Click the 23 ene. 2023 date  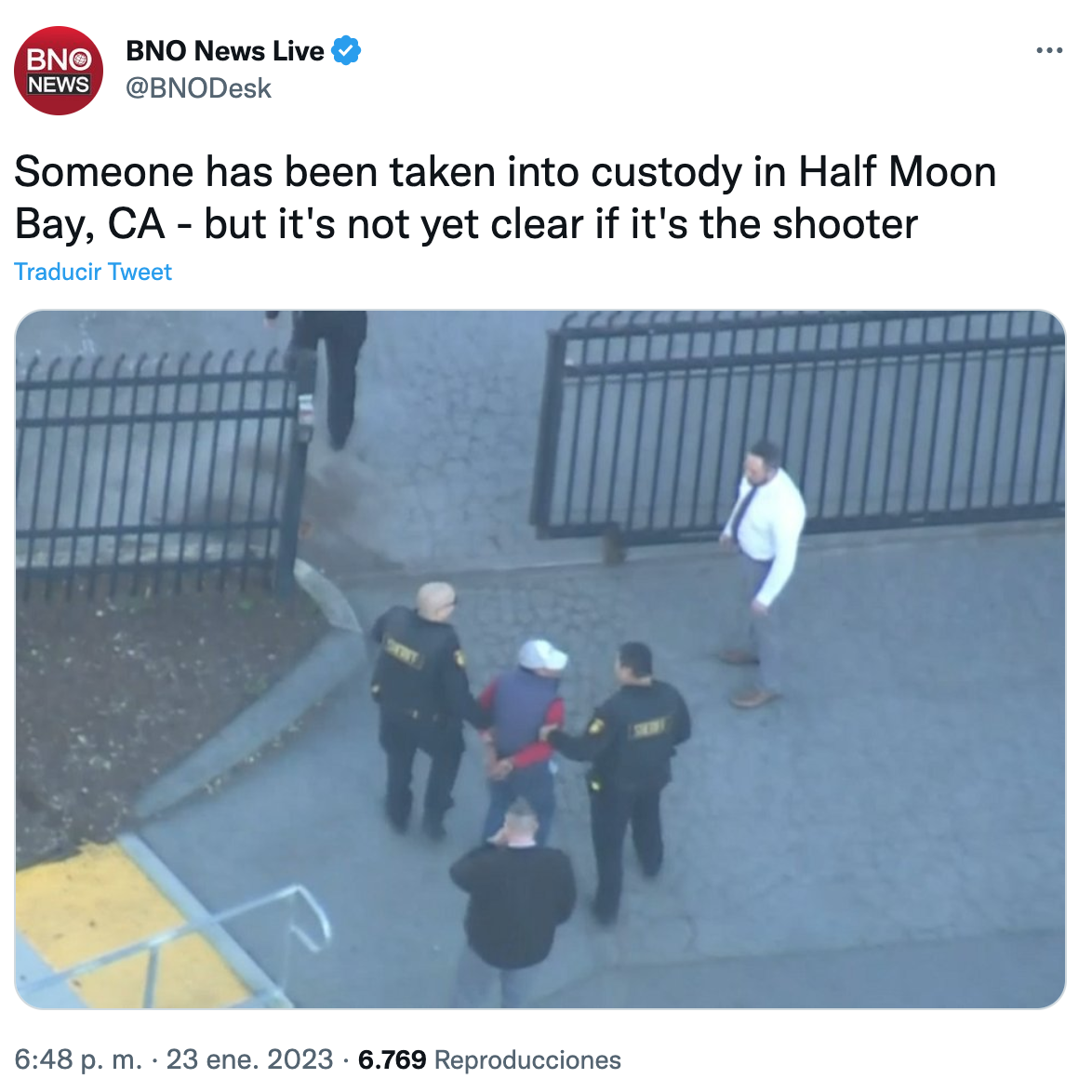click(x=249, y=1059)
